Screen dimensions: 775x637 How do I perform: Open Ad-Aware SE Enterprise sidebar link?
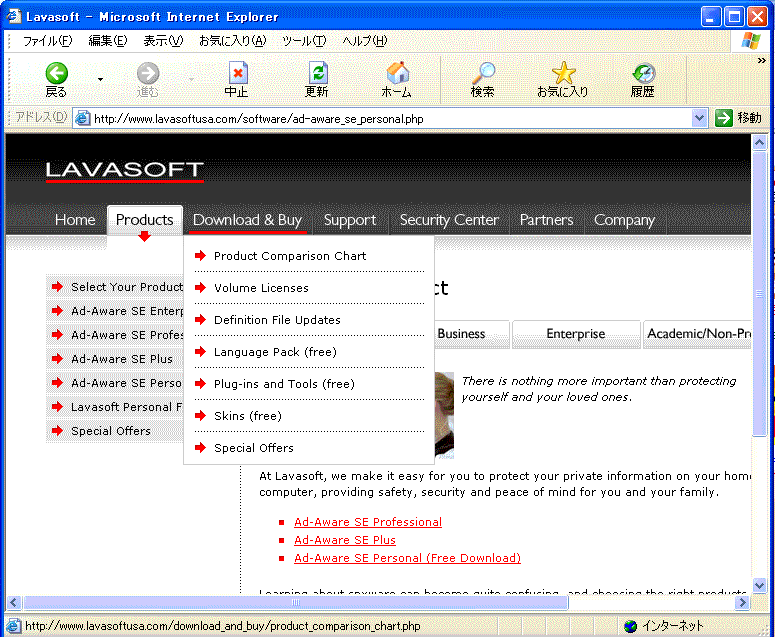[115, 311]
